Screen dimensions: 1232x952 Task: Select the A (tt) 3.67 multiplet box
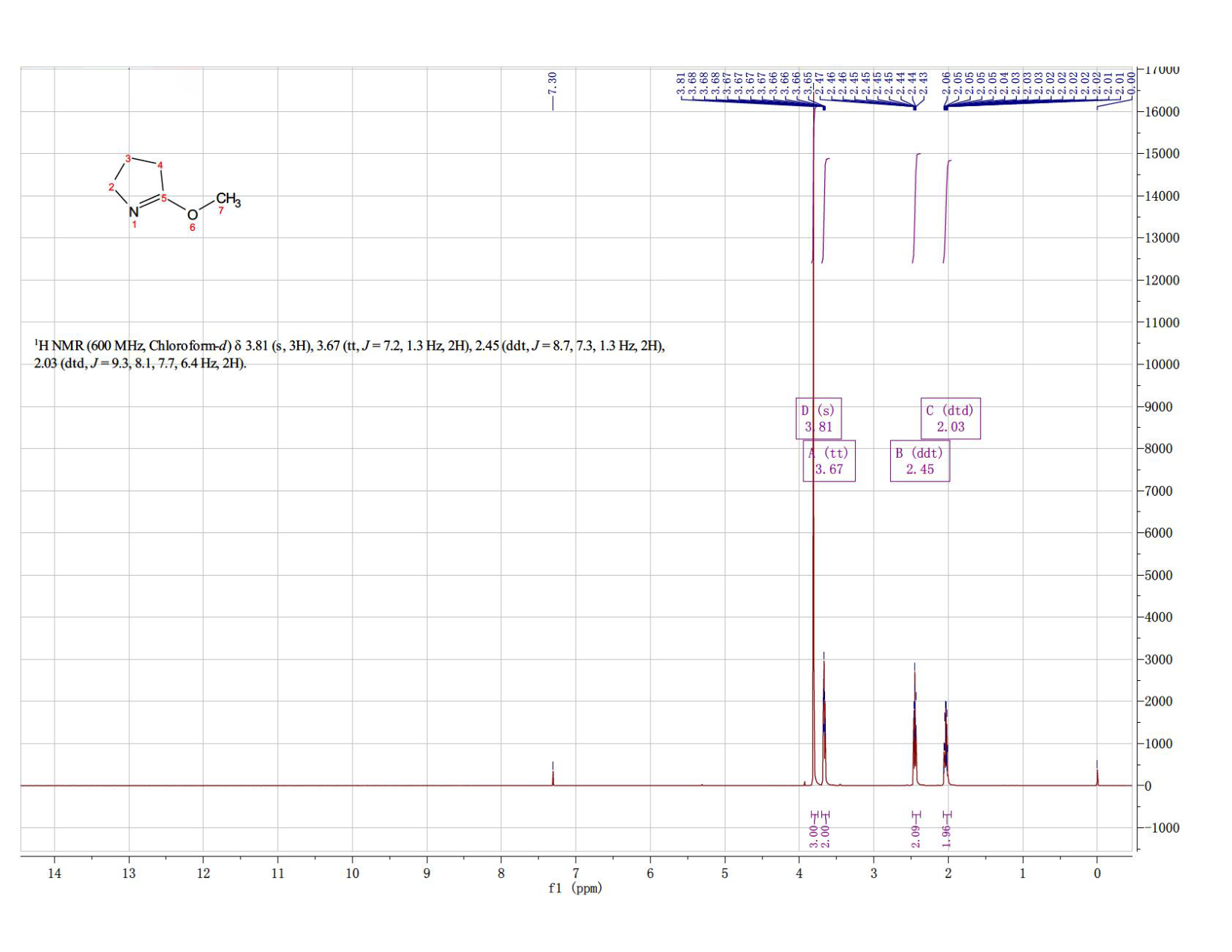click(x=829, y=461)
